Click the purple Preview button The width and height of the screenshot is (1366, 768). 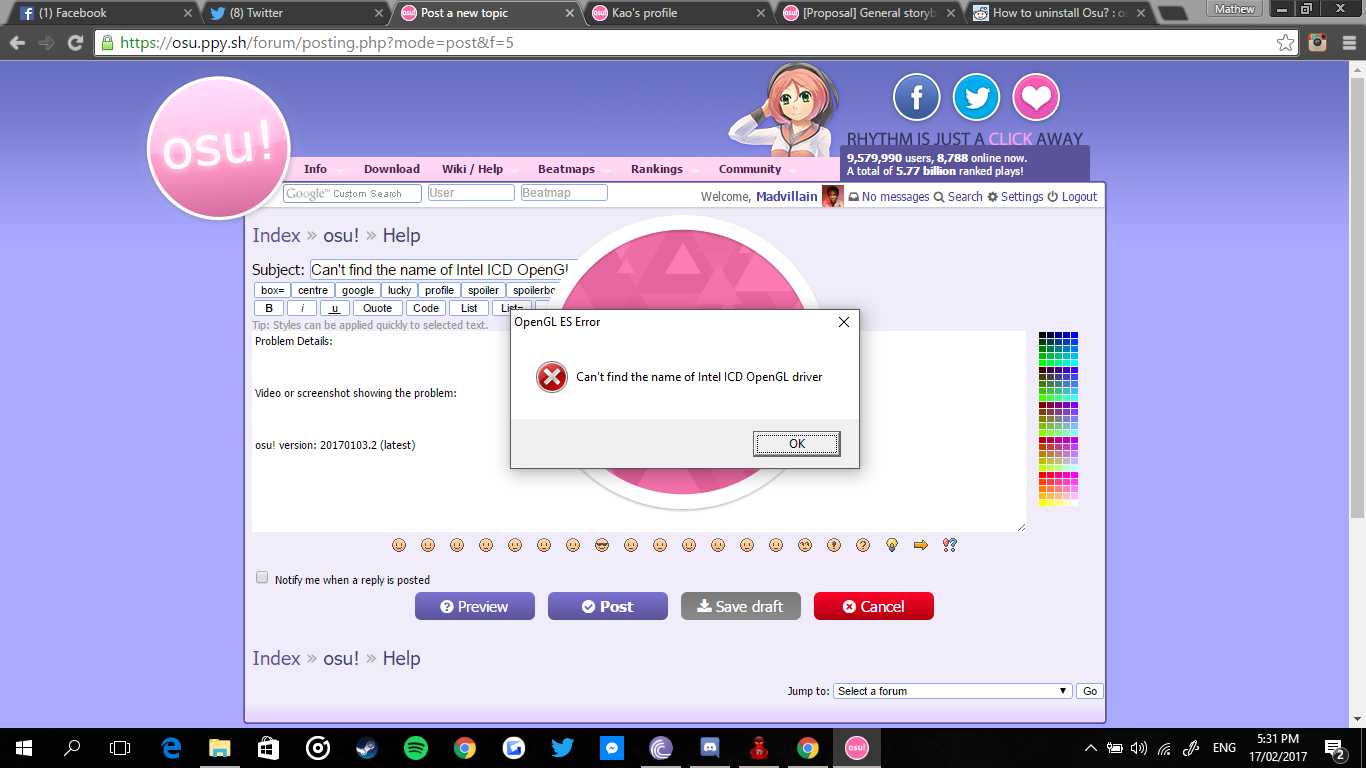(475, 606)
